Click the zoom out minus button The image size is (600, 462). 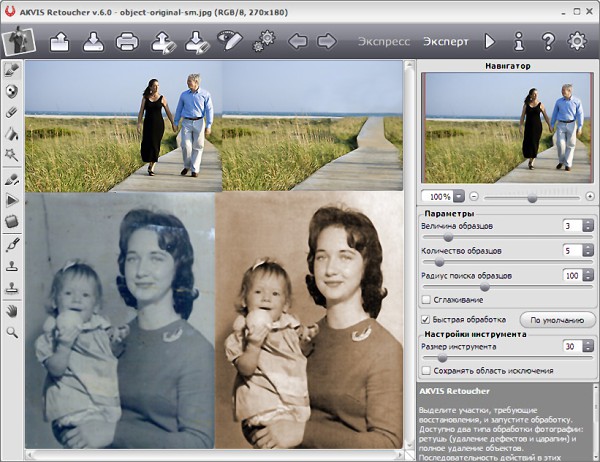click(474, 196)
